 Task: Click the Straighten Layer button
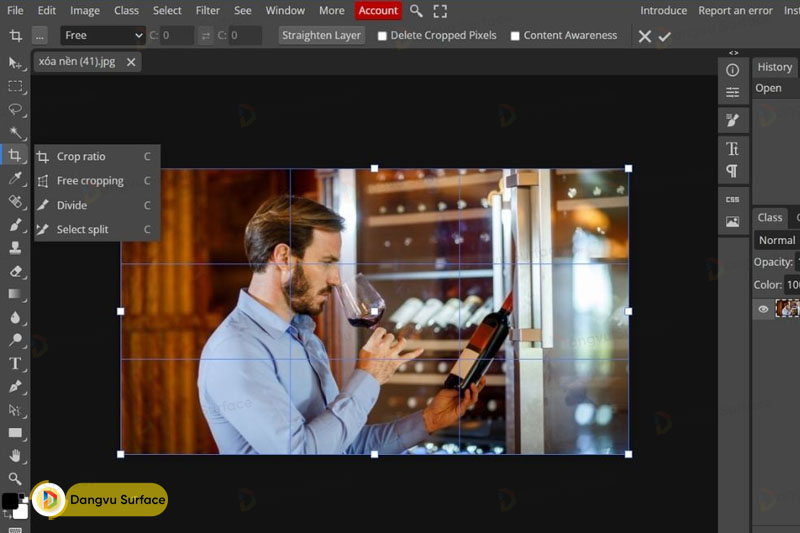(321, 35)
